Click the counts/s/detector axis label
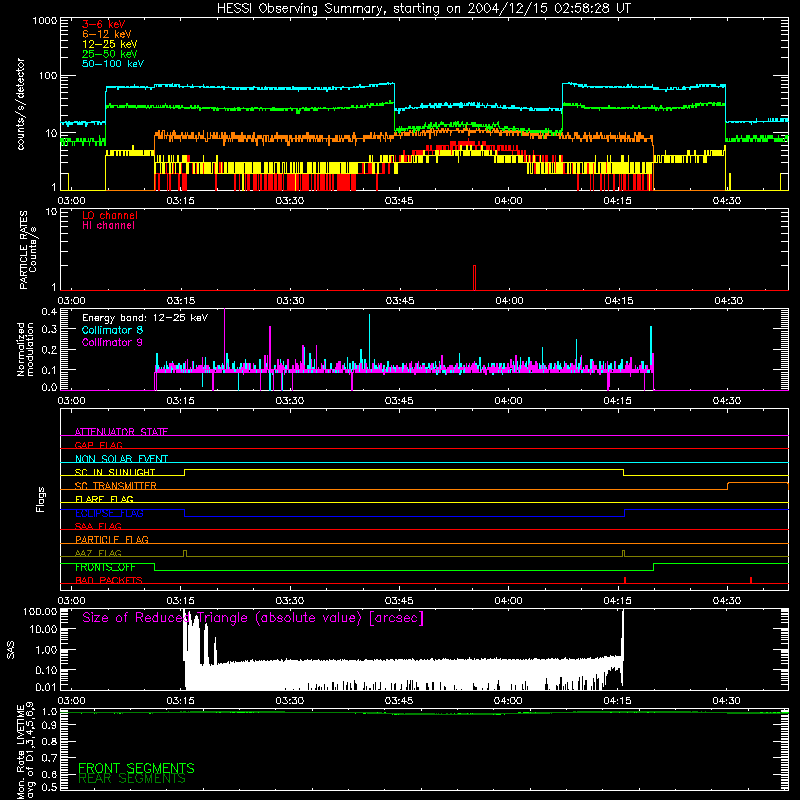 click(x=21, y=104)
